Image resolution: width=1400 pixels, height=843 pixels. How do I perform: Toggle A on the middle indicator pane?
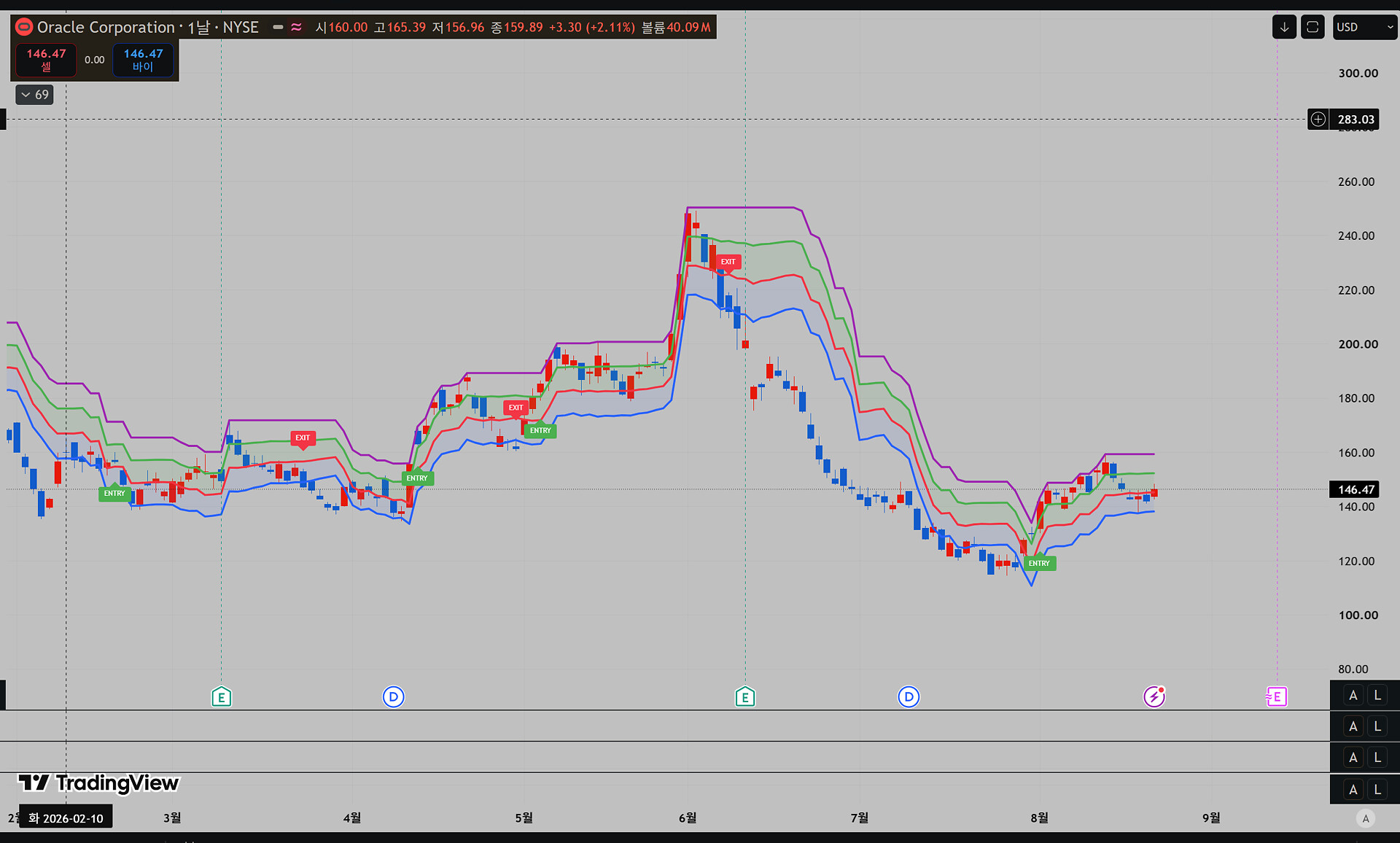1353,758
